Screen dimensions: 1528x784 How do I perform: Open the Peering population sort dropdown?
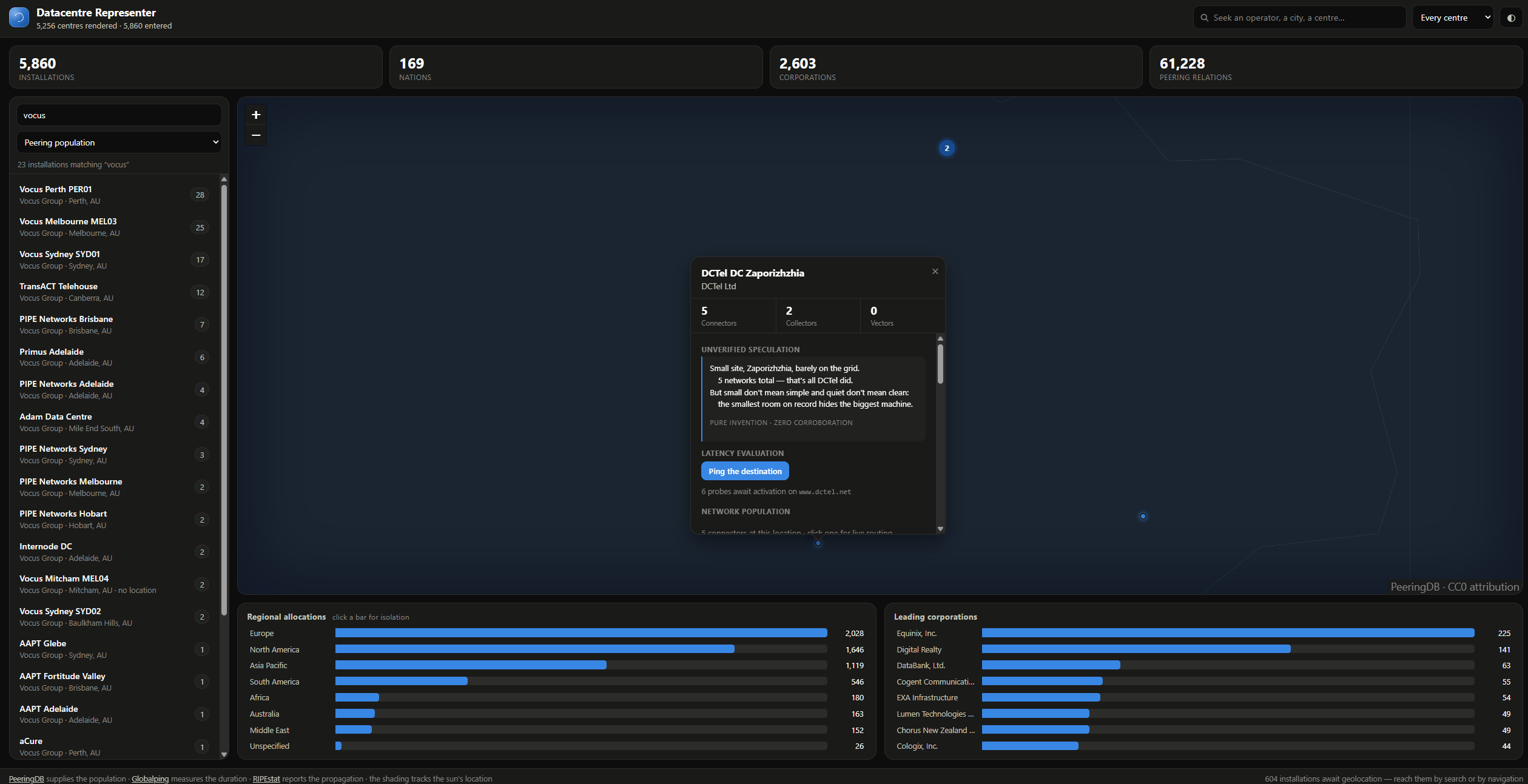coord(119,142)
